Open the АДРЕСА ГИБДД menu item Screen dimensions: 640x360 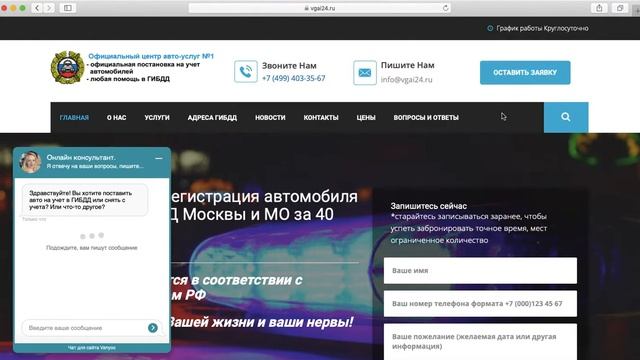pyautogui.click(x=212, y=118)
